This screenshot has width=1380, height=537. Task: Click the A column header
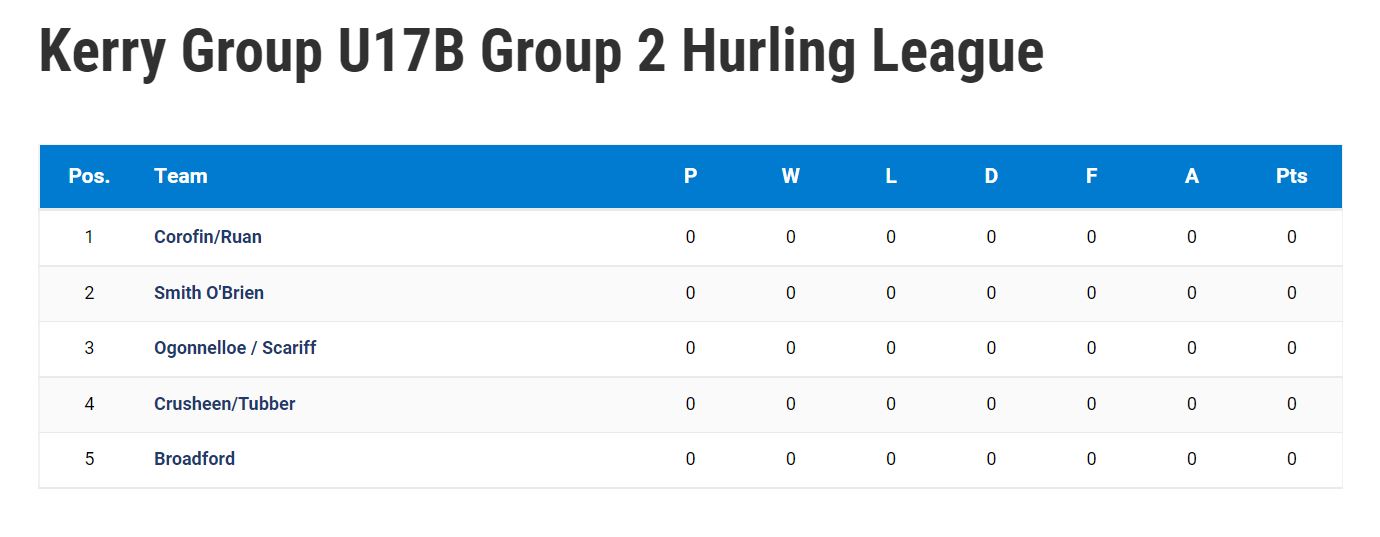(x=1191, y=176)
